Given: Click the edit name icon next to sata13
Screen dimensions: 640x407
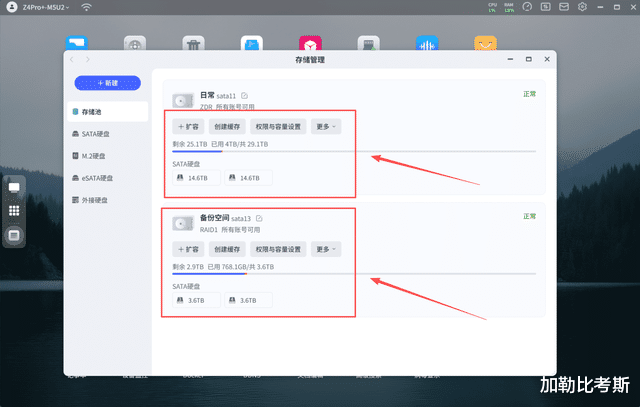Looking at the screenshot, I should pyautogui.click(x=259, y=218).
